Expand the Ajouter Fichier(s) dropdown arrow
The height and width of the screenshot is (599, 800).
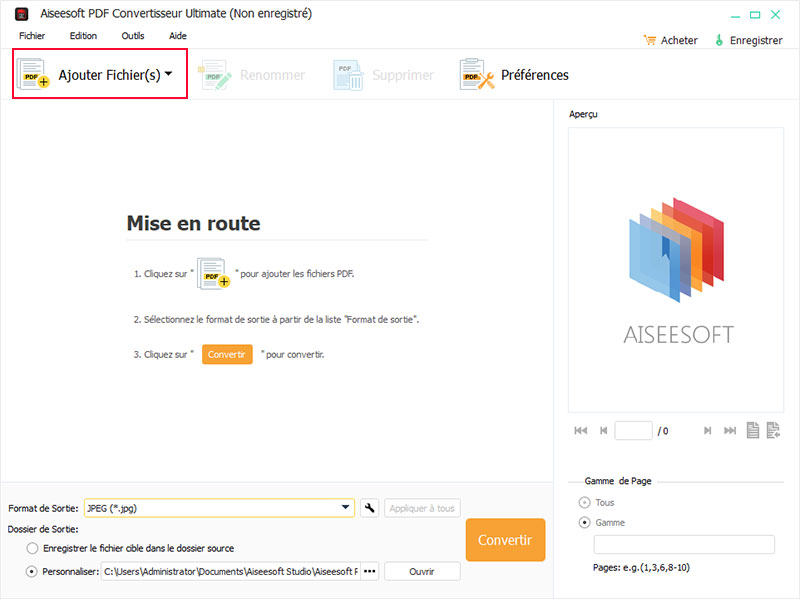[168, 73]
